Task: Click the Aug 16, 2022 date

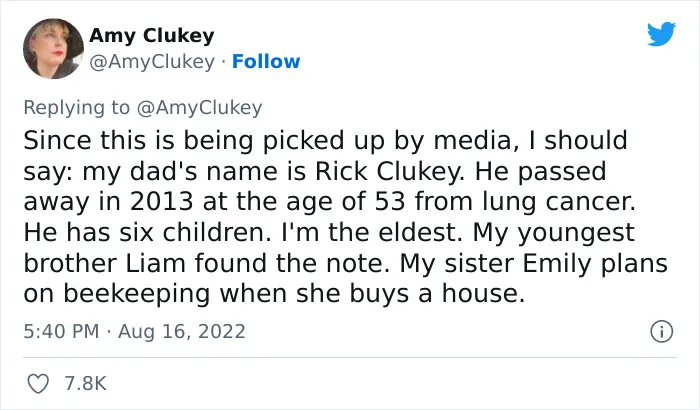Action: [x=182, y=332]
